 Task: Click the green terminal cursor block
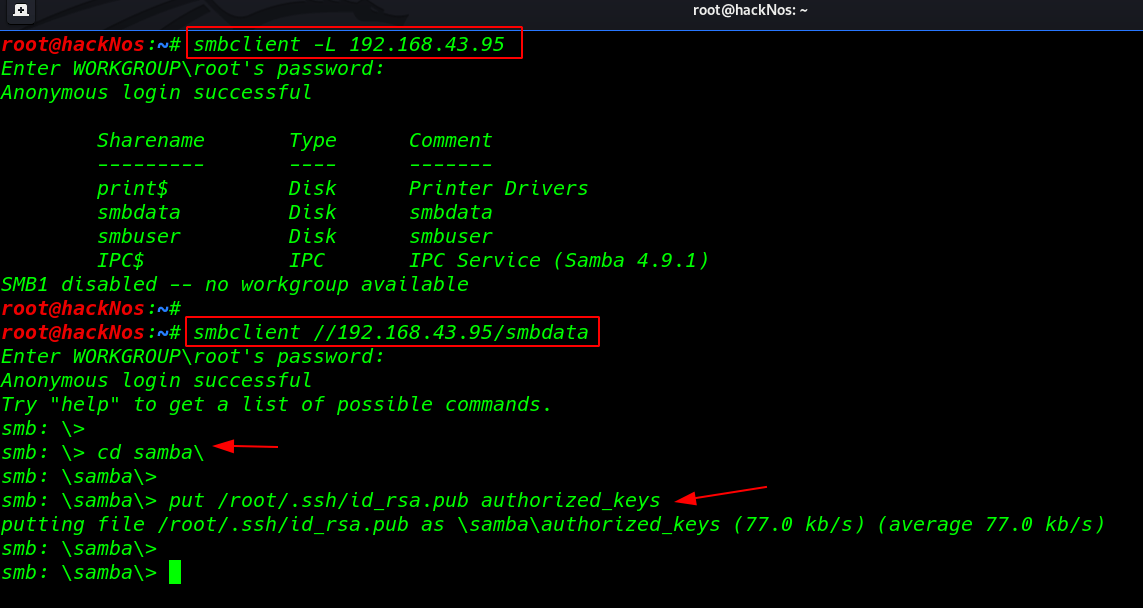pos(175,572)
